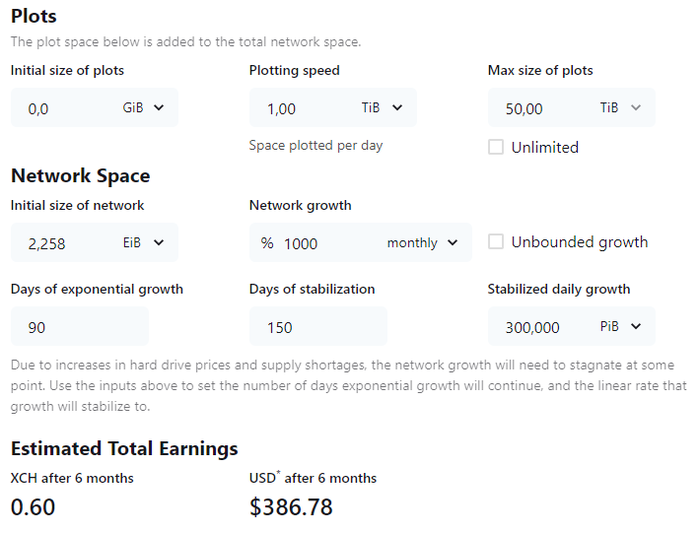Open the monthly network growth period dropdown
This screenshot has height=533, width=700.
[422, 242]
